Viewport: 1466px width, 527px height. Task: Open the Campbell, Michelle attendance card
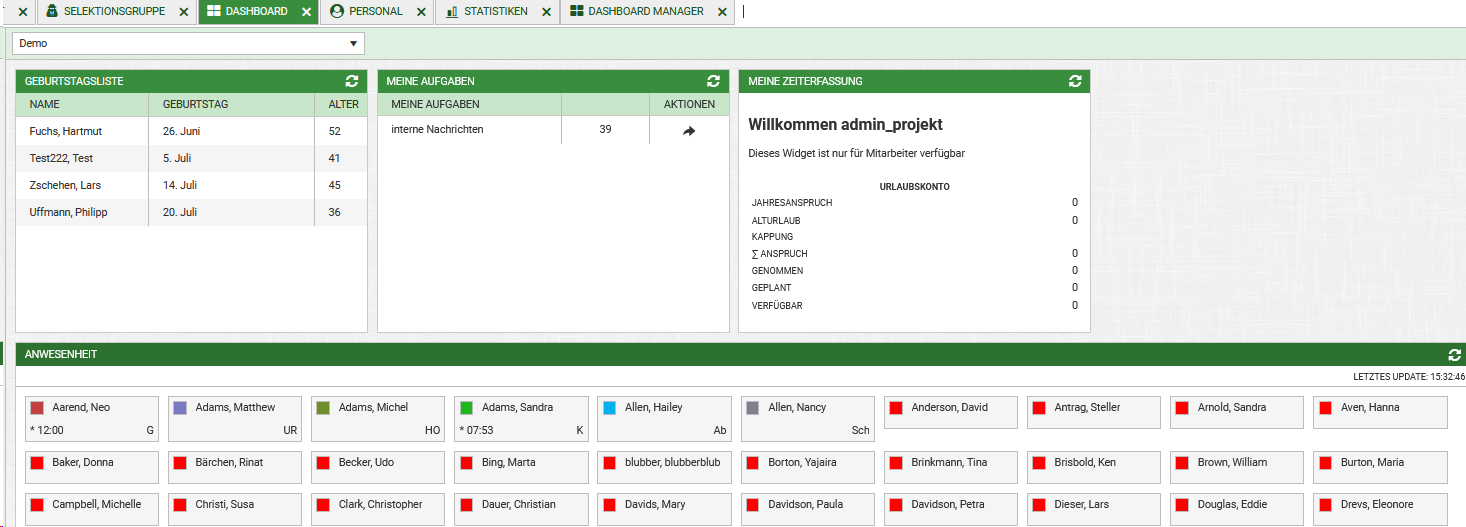coord(92,509)
